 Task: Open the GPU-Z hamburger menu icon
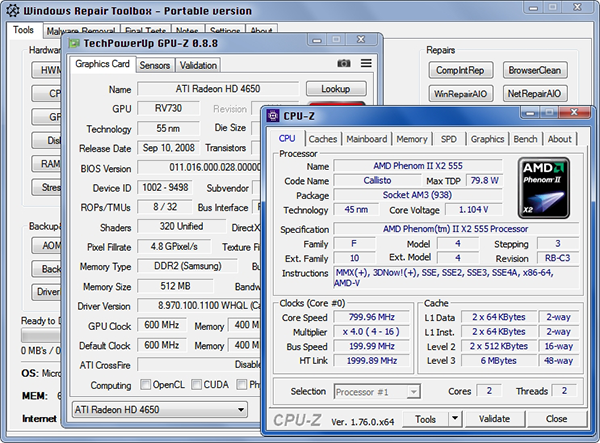366,63
